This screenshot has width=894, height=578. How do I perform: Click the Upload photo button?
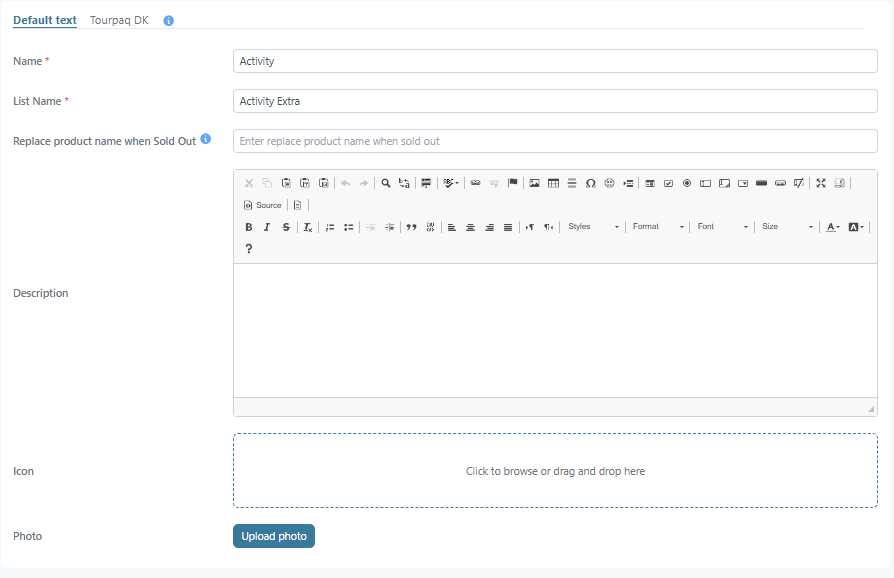(x=274, y=536)
